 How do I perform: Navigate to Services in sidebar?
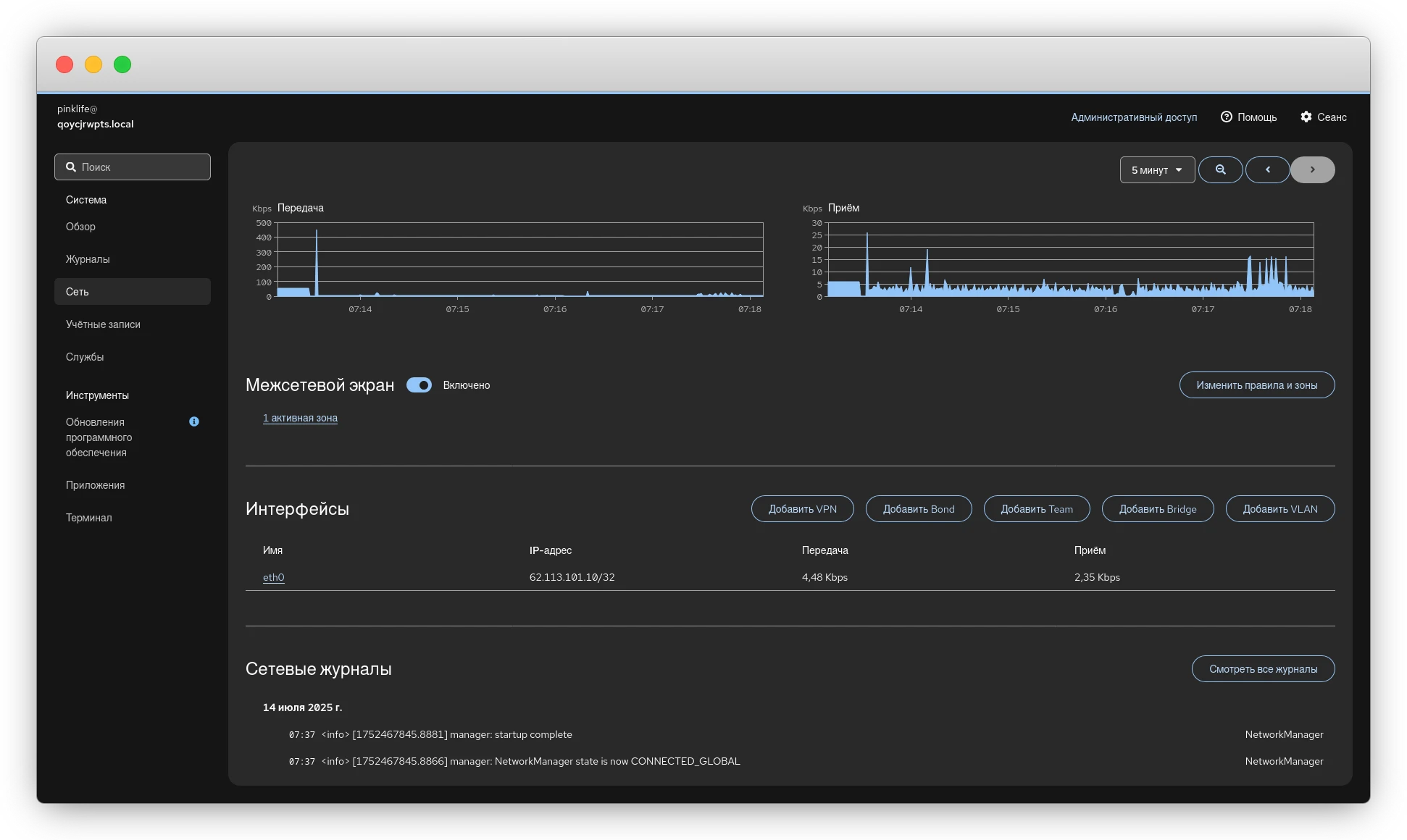[85, 357]
